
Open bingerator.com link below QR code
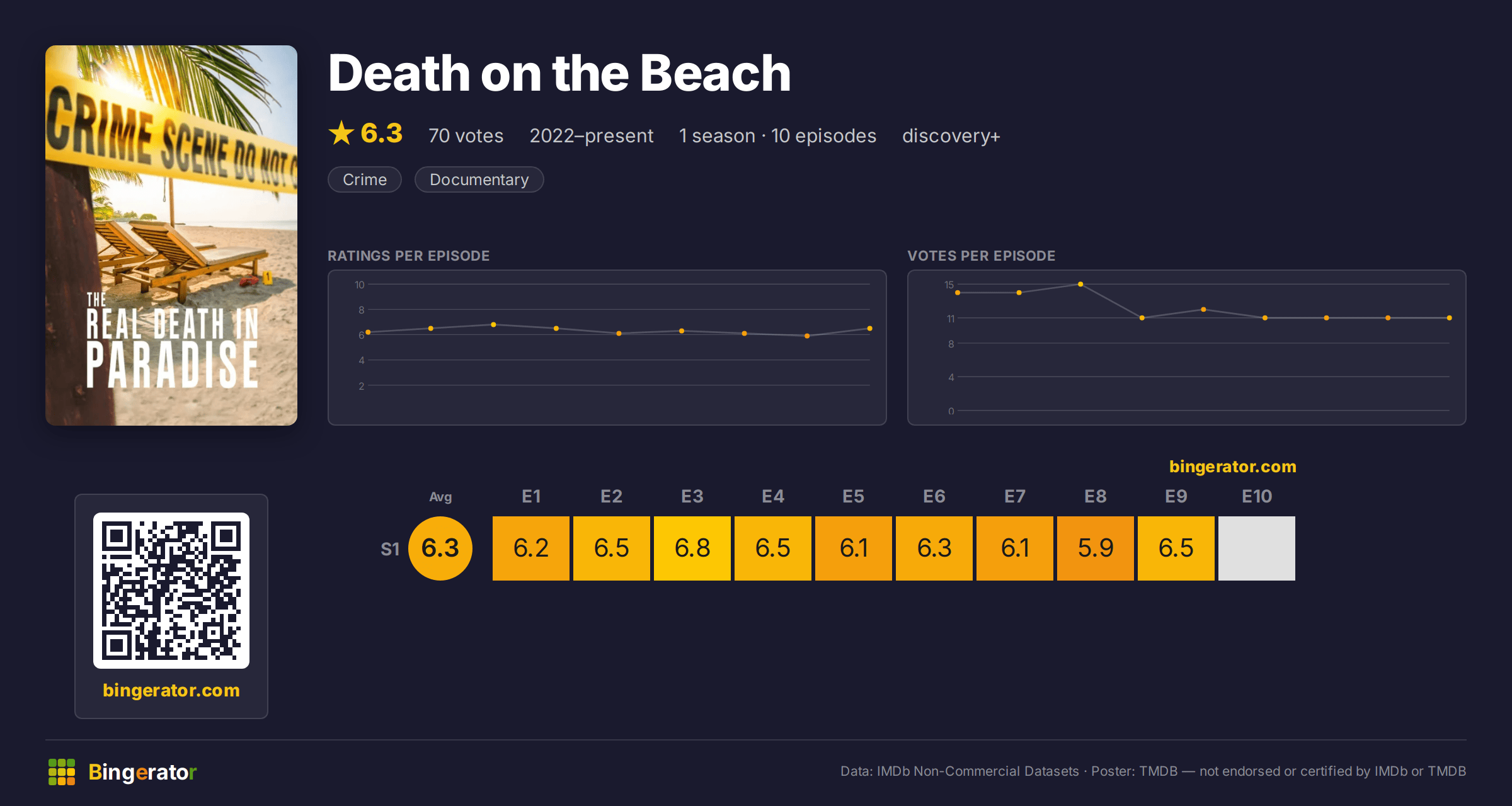click(171, 690)
